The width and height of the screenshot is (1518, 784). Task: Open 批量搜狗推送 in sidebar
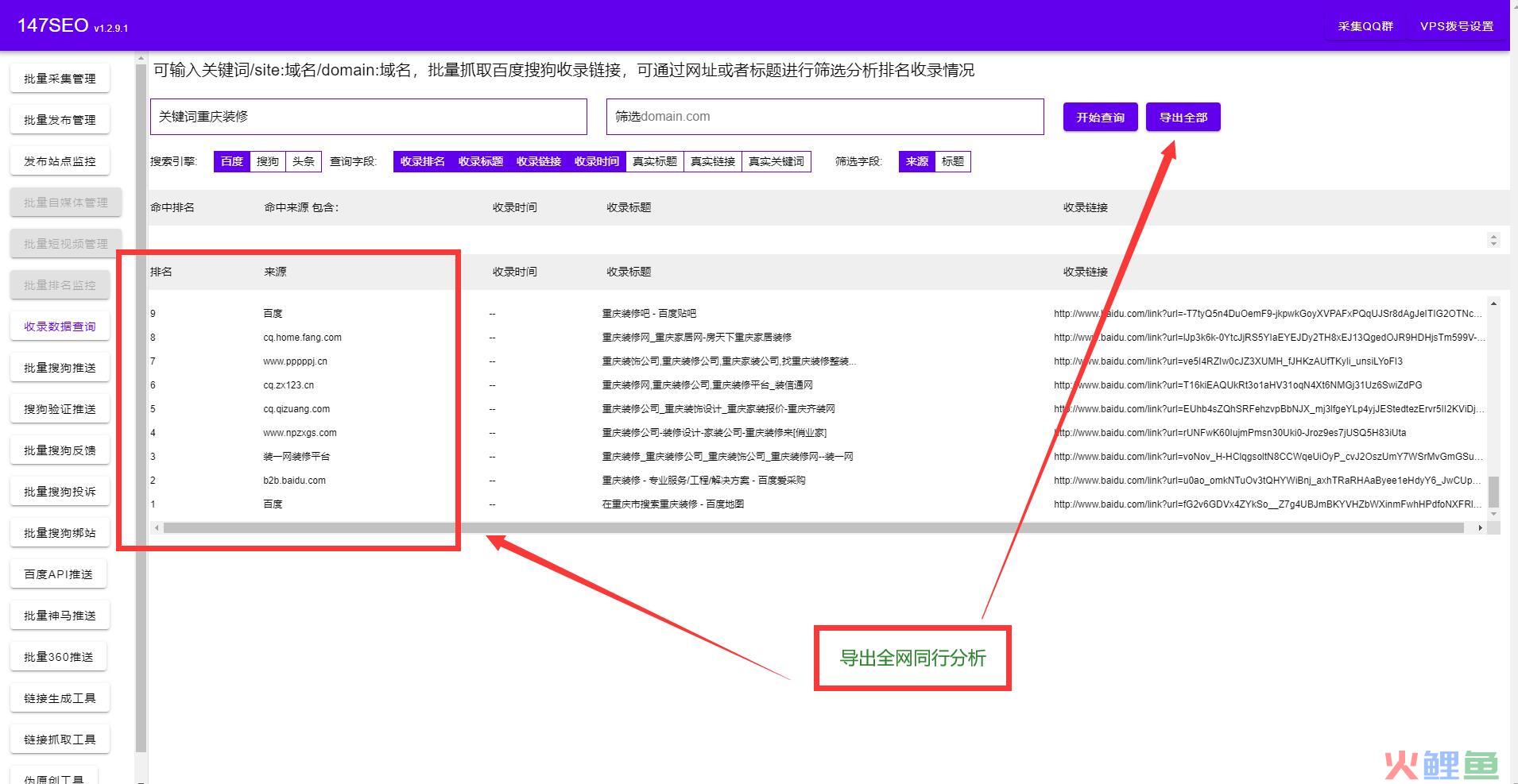tap(60, 368)
